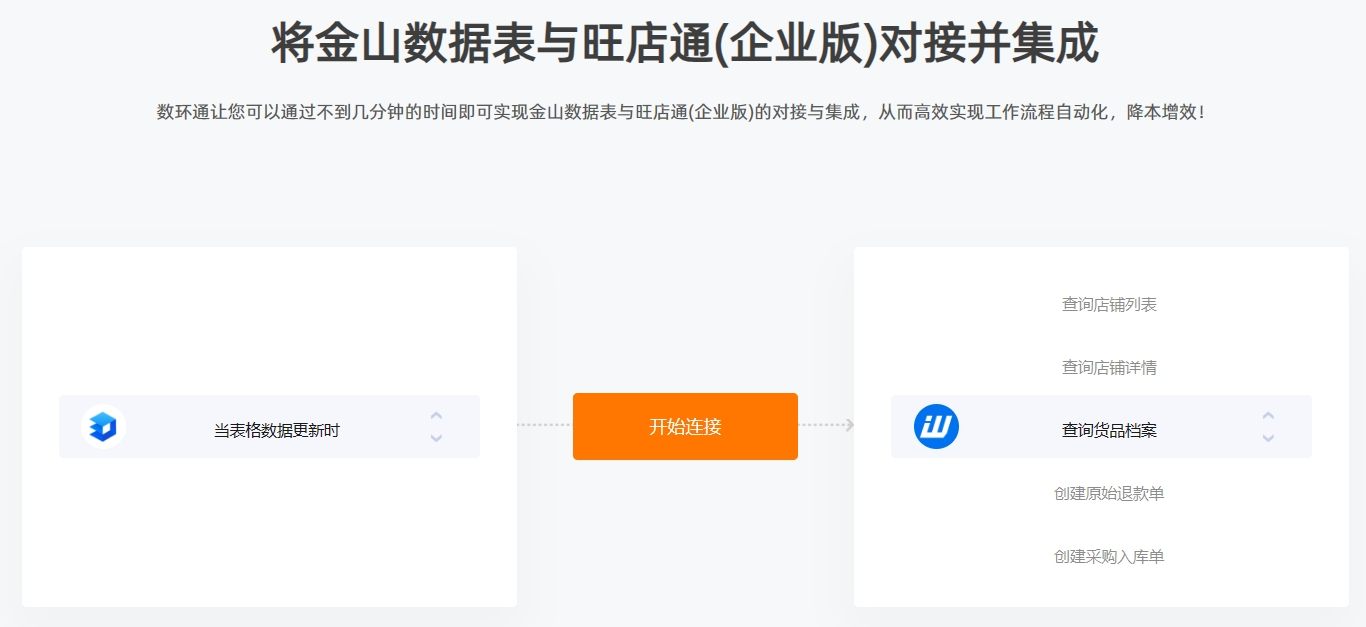
Task: Click the 金山数据表 blue cube icon
Action: (103, 427)
